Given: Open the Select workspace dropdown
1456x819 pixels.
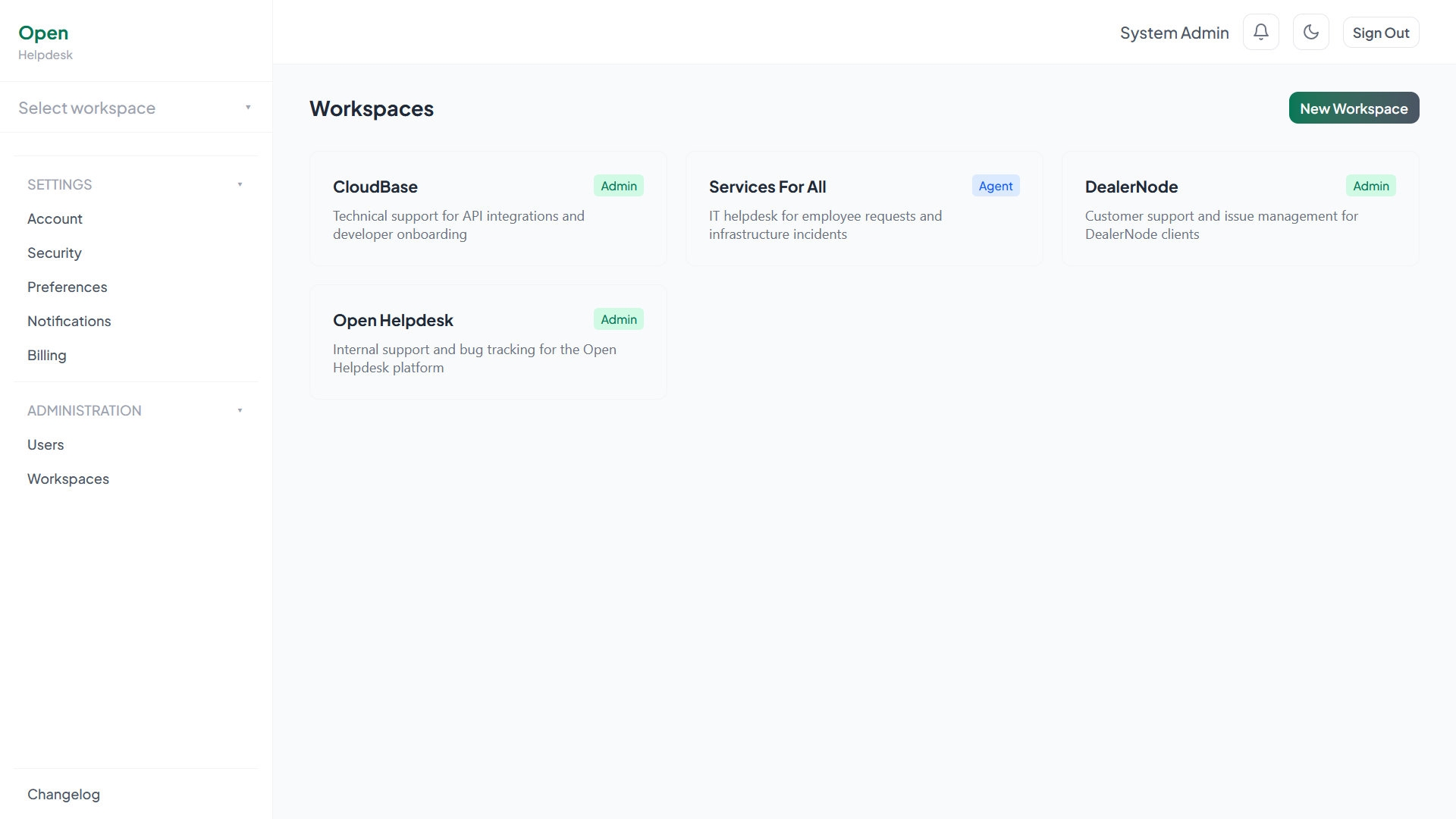Looking at the screenshot, I should 136,108.
